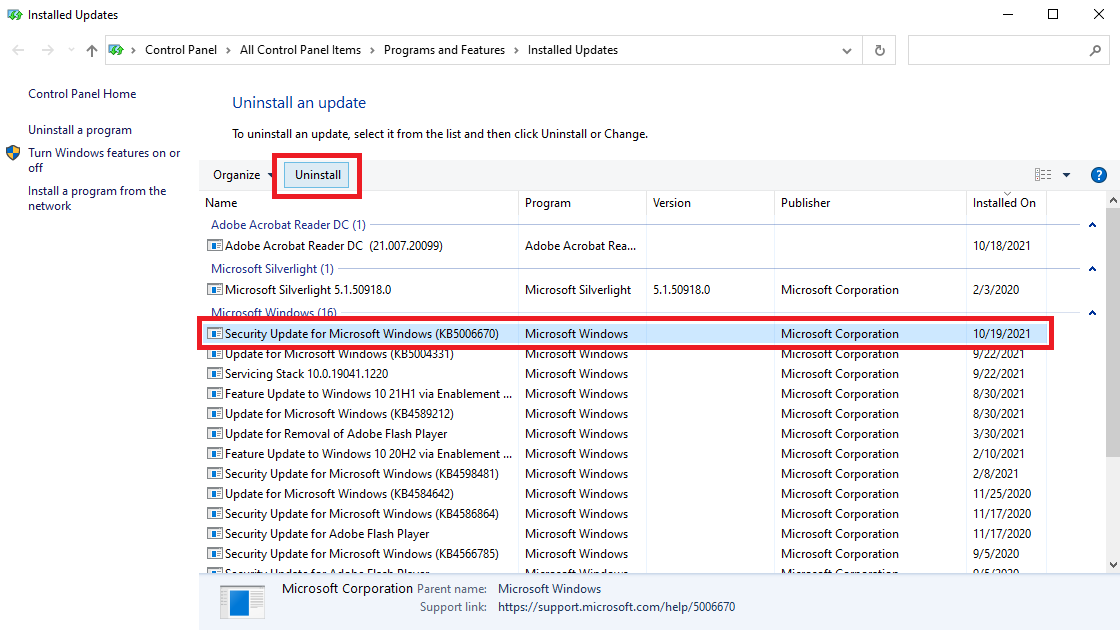This screenshot has width=1120, height=630.
Task: Open Control Panel Home link
Action: click(82, 94)
